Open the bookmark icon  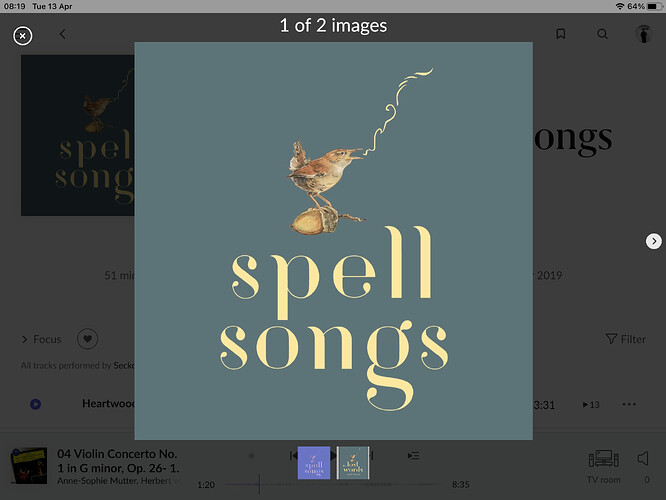[x=561, y=34]
